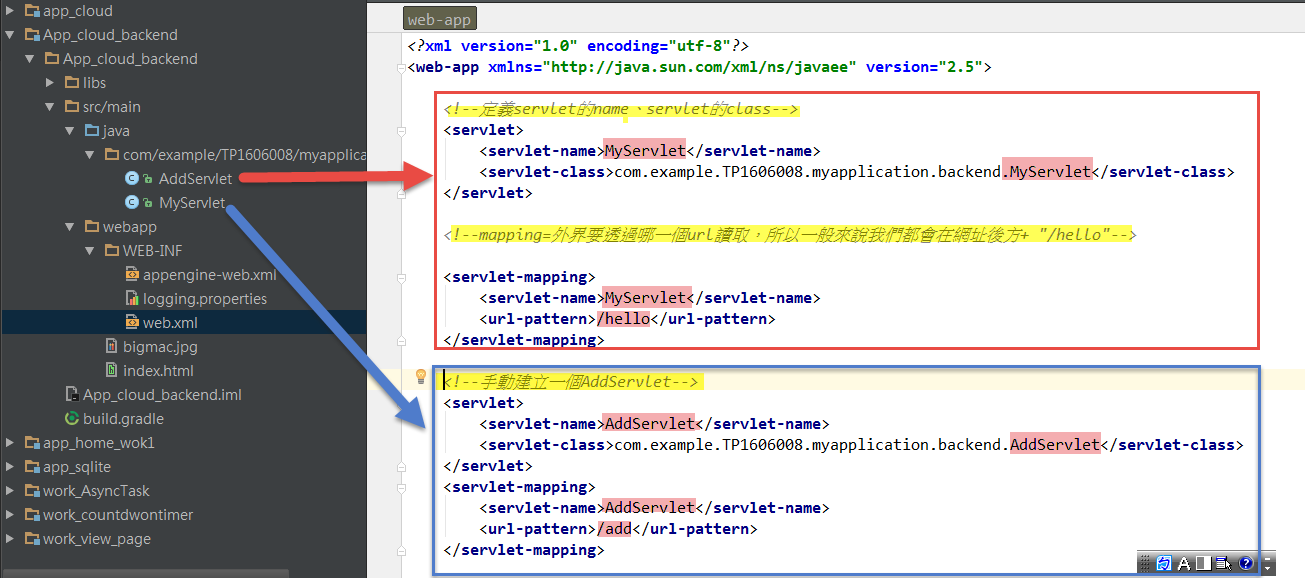Click the MyServlet class icon in tree
This screenshot has width=1305, height=578.
pyautogui.click(x=131, y=203)
